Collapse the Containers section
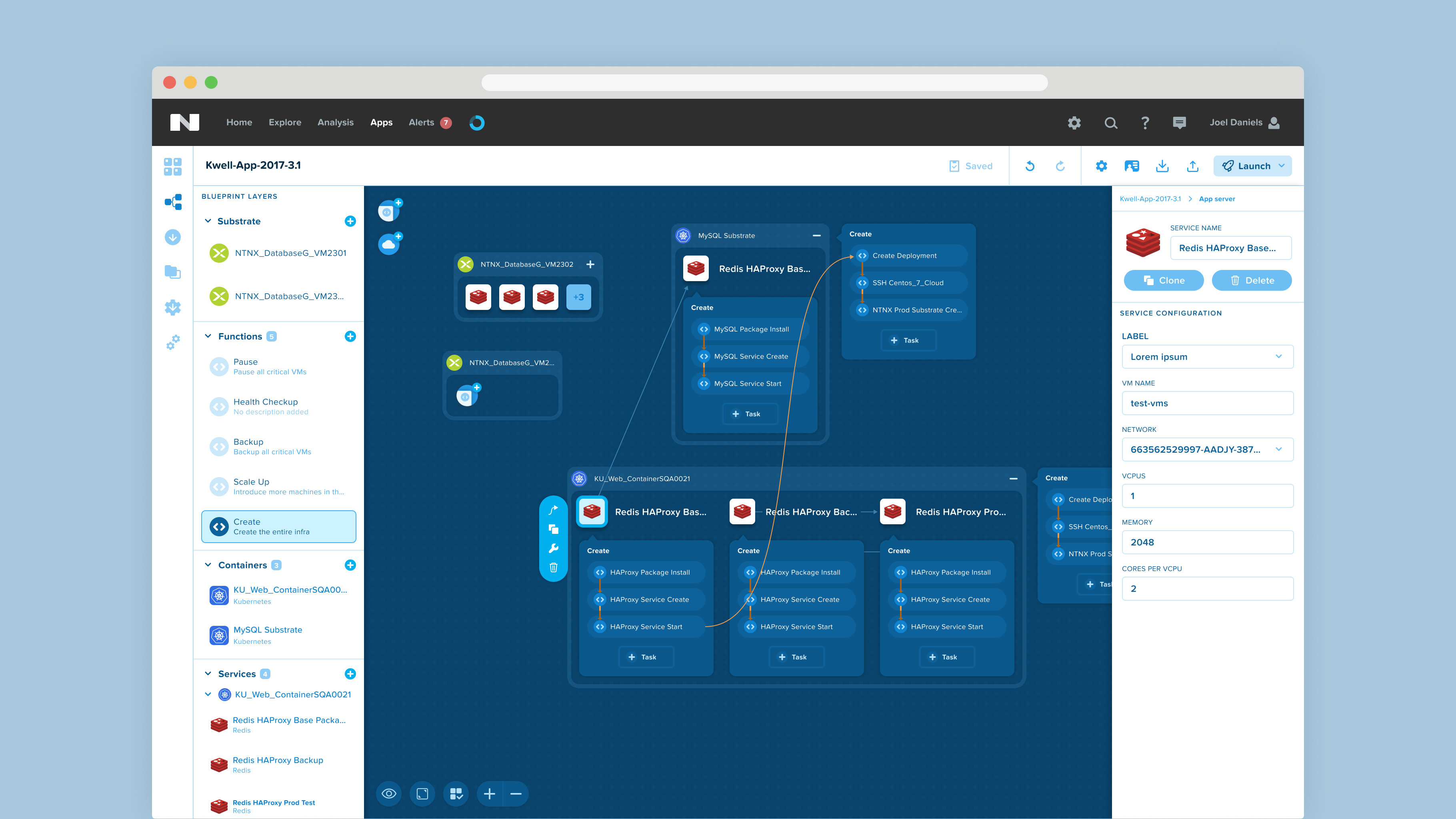Viewport: 1456px width, 819px height. (x=208, y=566)
